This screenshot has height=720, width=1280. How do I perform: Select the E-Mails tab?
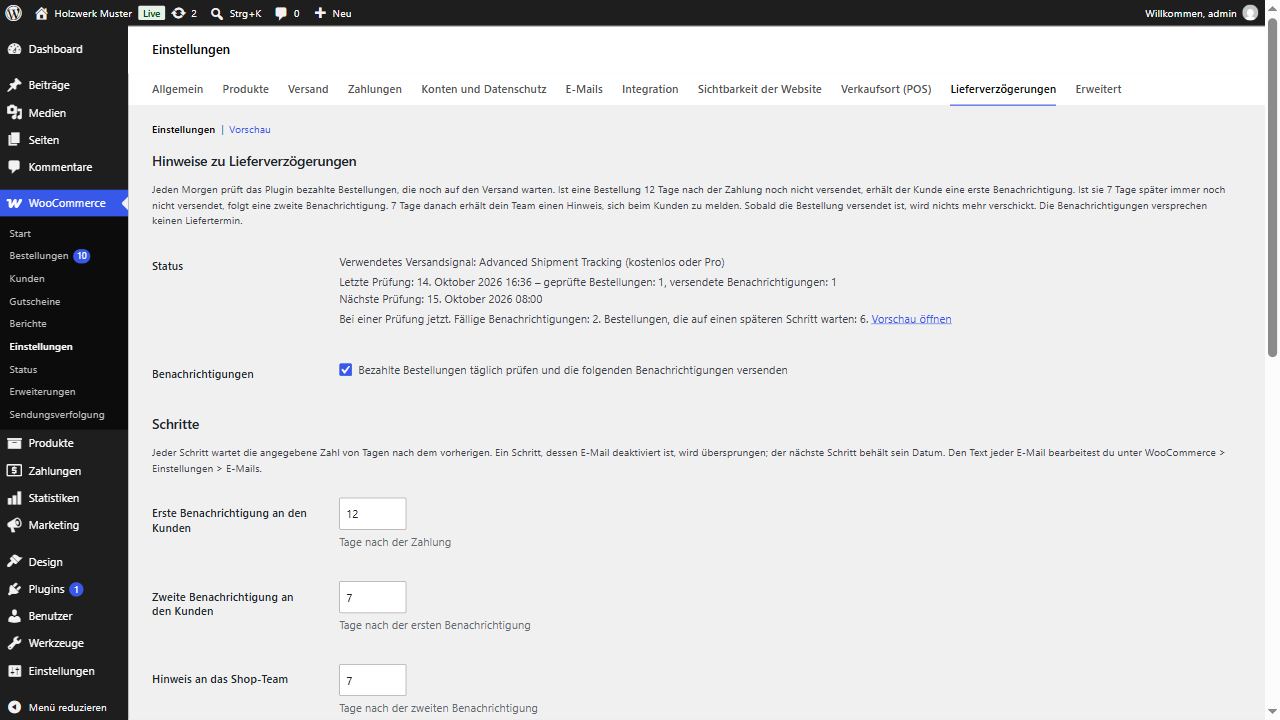(584, 89)
